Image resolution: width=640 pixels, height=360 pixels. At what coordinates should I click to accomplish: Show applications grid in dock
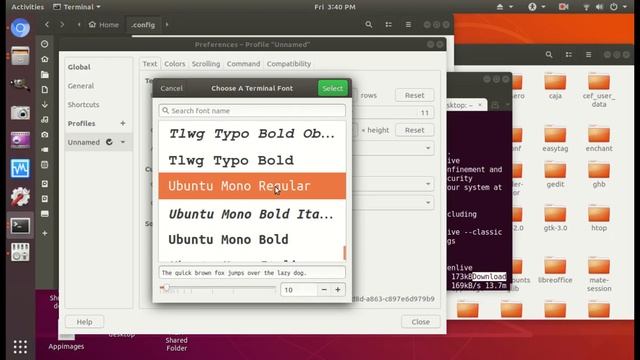point(20,347)
